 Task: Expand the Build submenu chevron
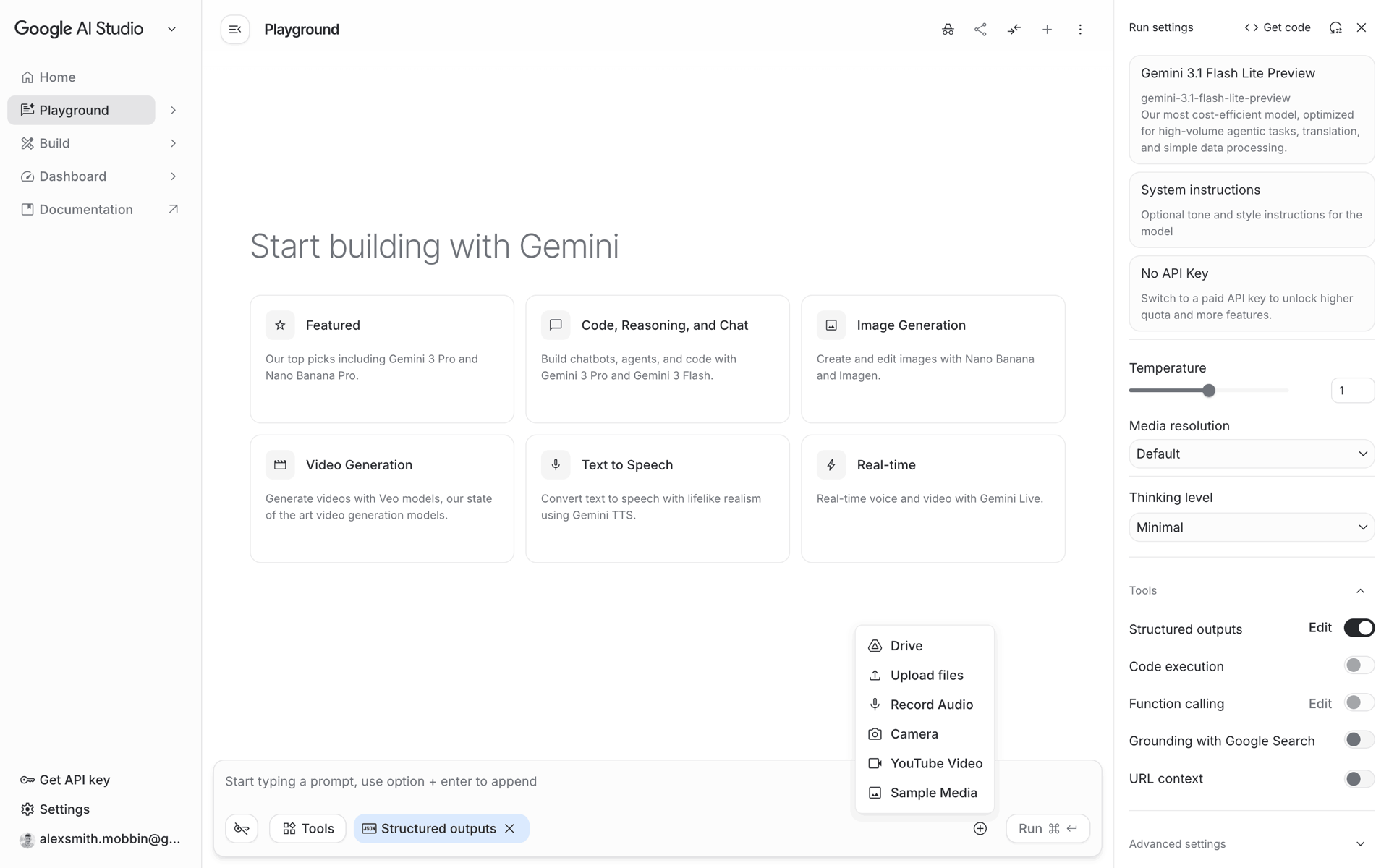tap(173, 143)
